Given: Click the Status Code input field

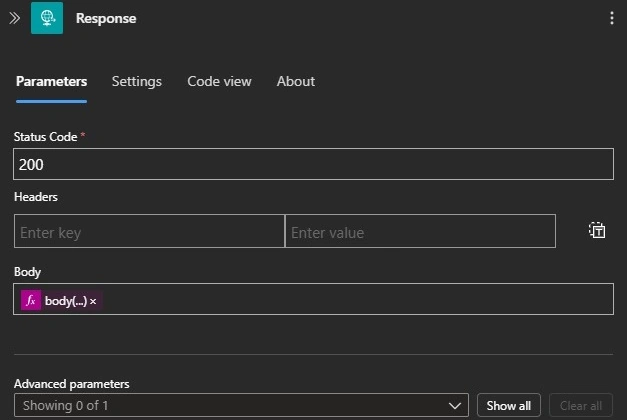Looking at the screenshot, I should (x=313, y=164).
